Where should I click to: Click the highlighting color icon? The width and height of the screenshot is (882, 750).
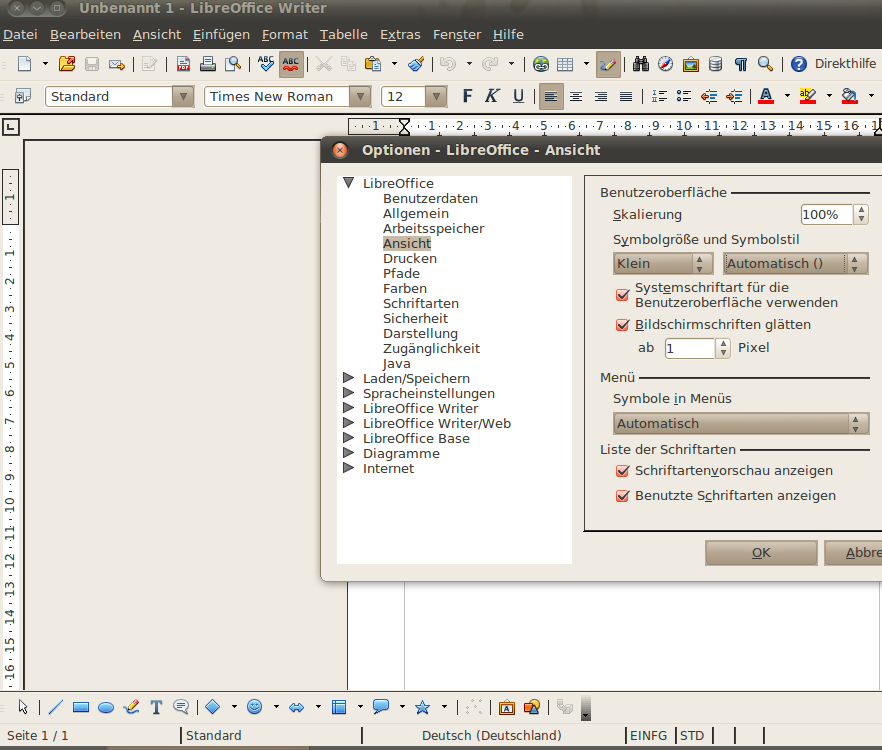pos(808,96)
